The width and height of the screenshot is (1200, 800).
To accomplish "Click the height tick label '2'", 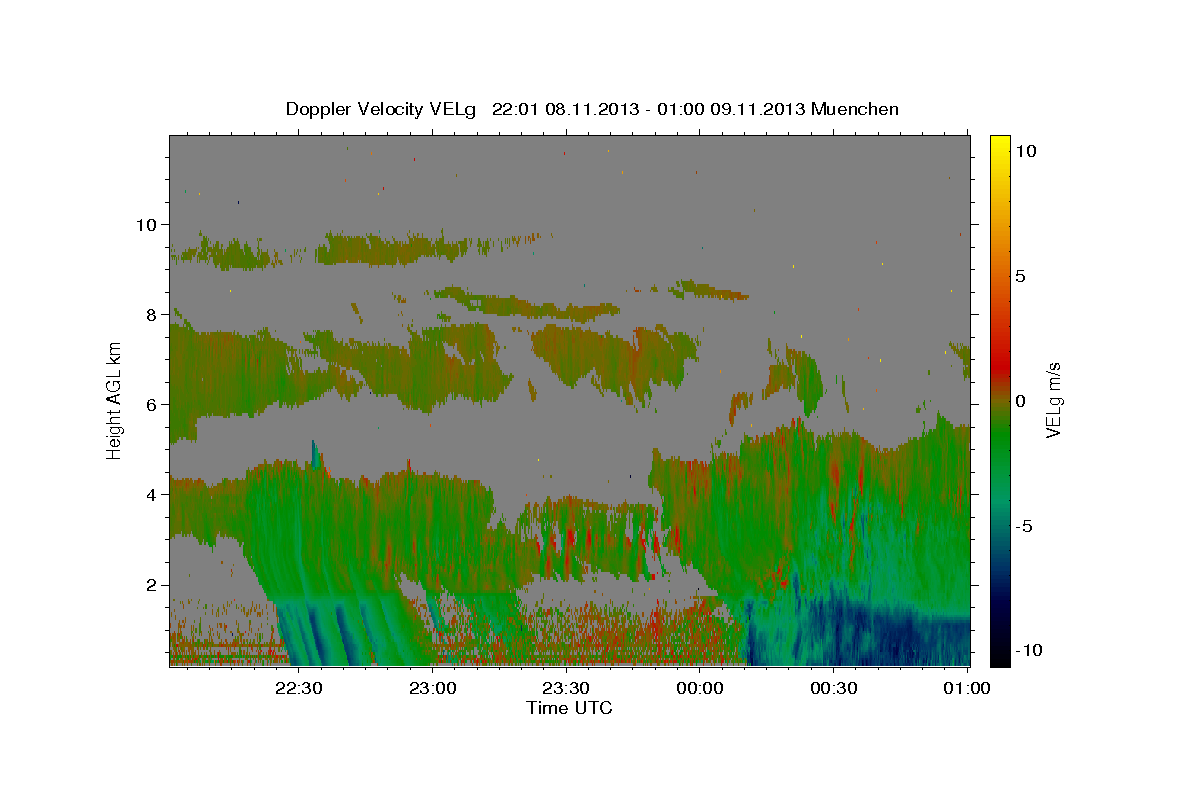I will point(153,585).
